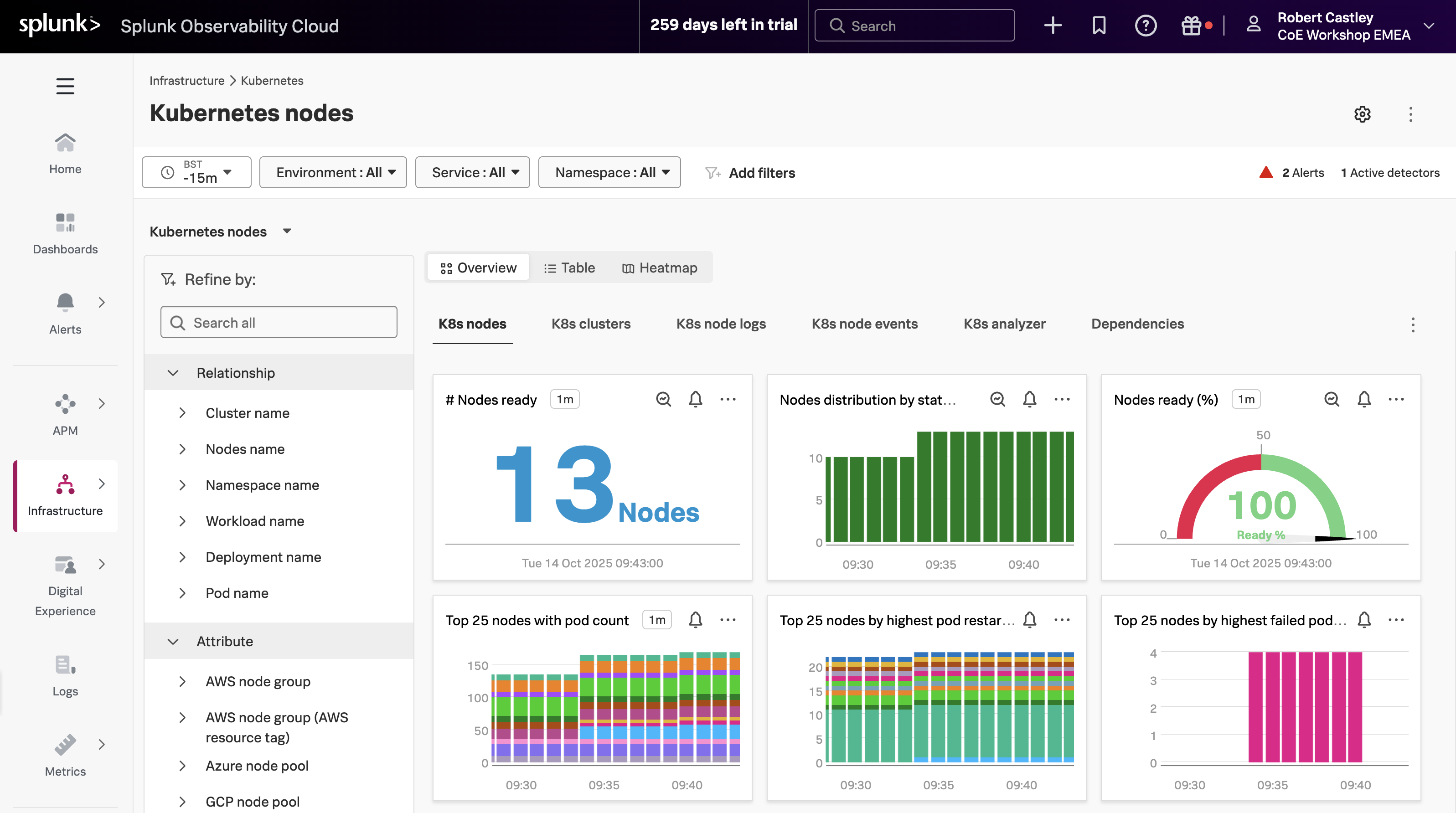Image resolution: width=1456 pixels, height=813 pixels.
Task: Open the hamburger navigation menu
Action: coord(65,87)
